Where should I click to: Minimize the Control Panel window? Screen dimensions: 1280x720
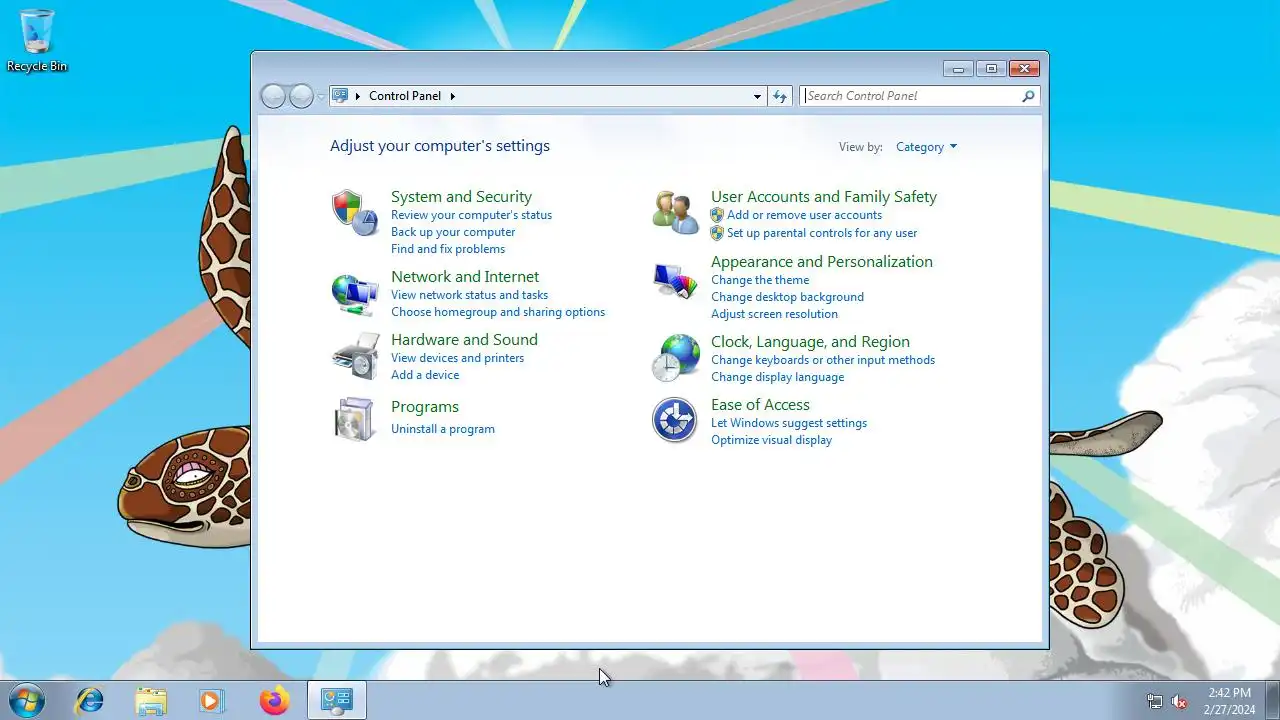[x=958, y=69]
